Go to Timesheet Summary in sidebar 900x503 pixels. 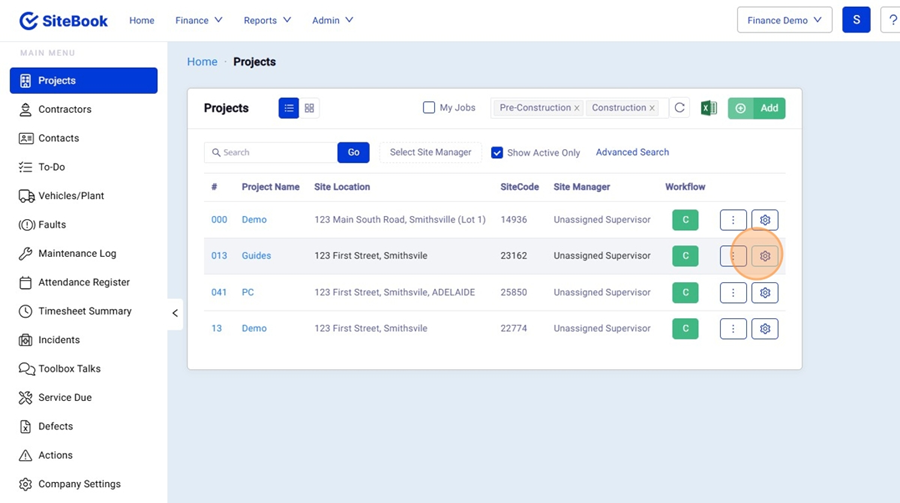[x=84, y=311]
